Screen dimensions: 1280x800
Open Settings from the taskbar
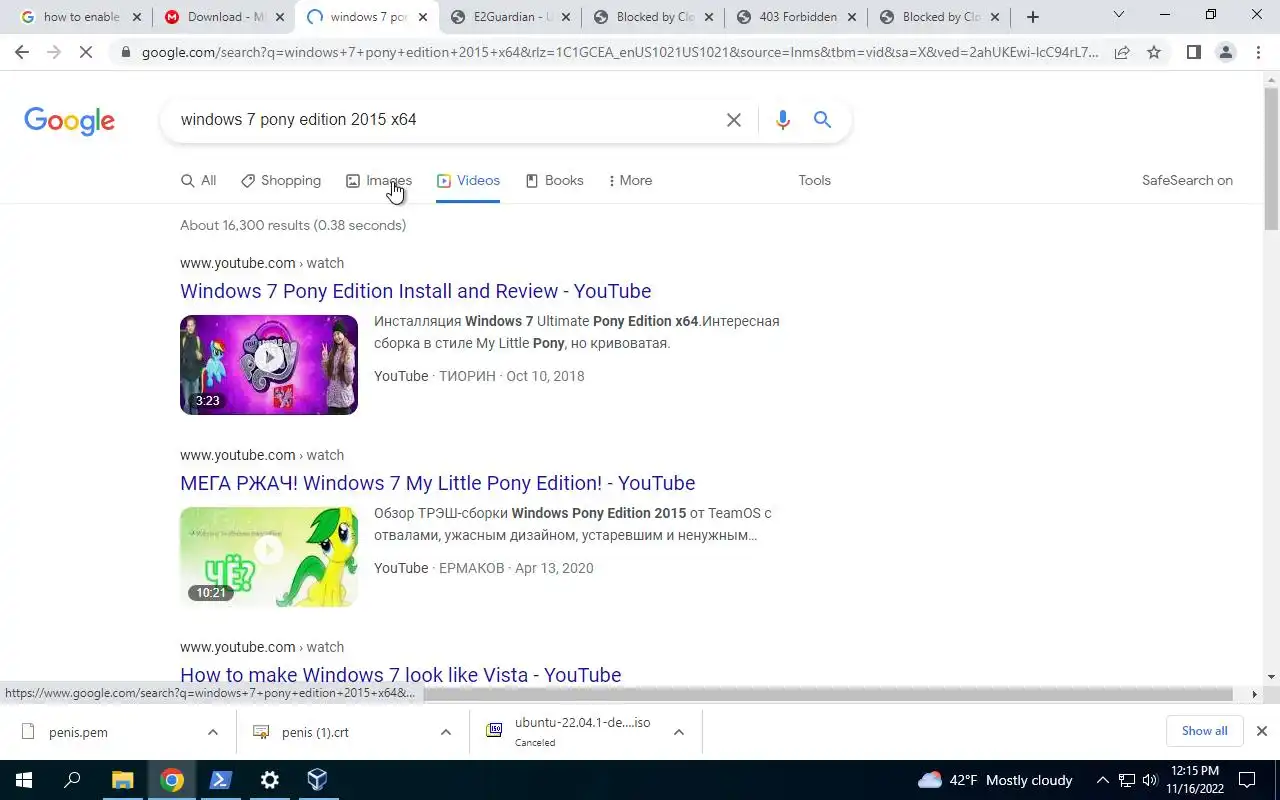(269, 780)
